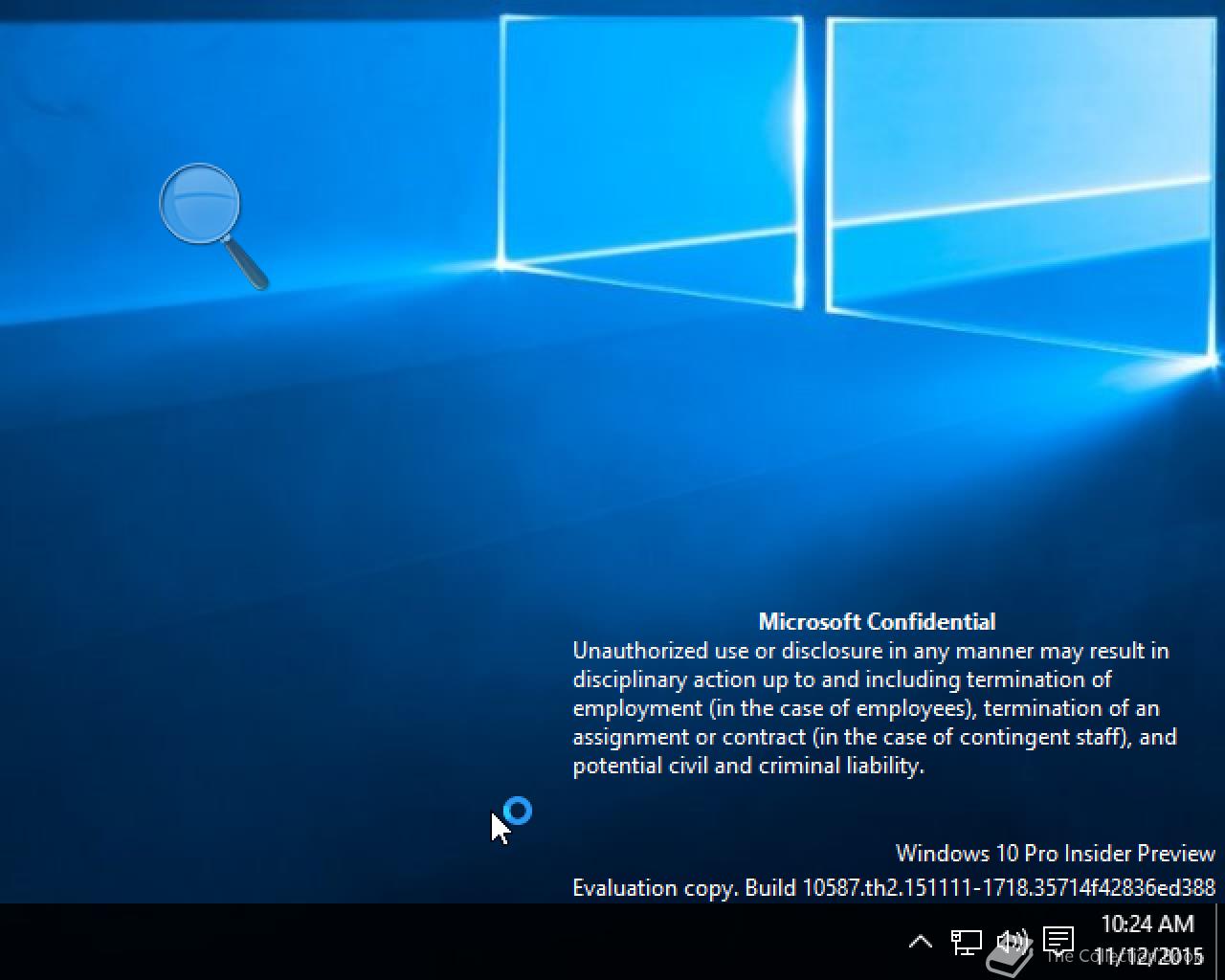Expand the hidden tray icons chevron
This screenshot has width=1225, height=980.
pyautogui.click(x=920, y=942)
